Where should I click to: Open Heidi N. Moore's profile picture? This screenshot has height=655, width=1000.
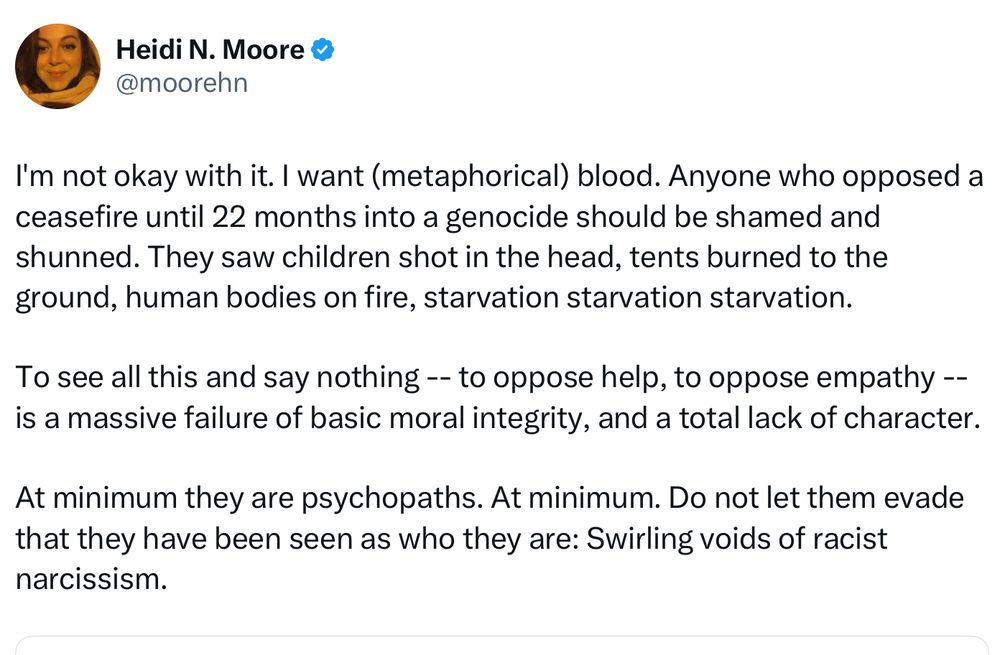point(57,66)
